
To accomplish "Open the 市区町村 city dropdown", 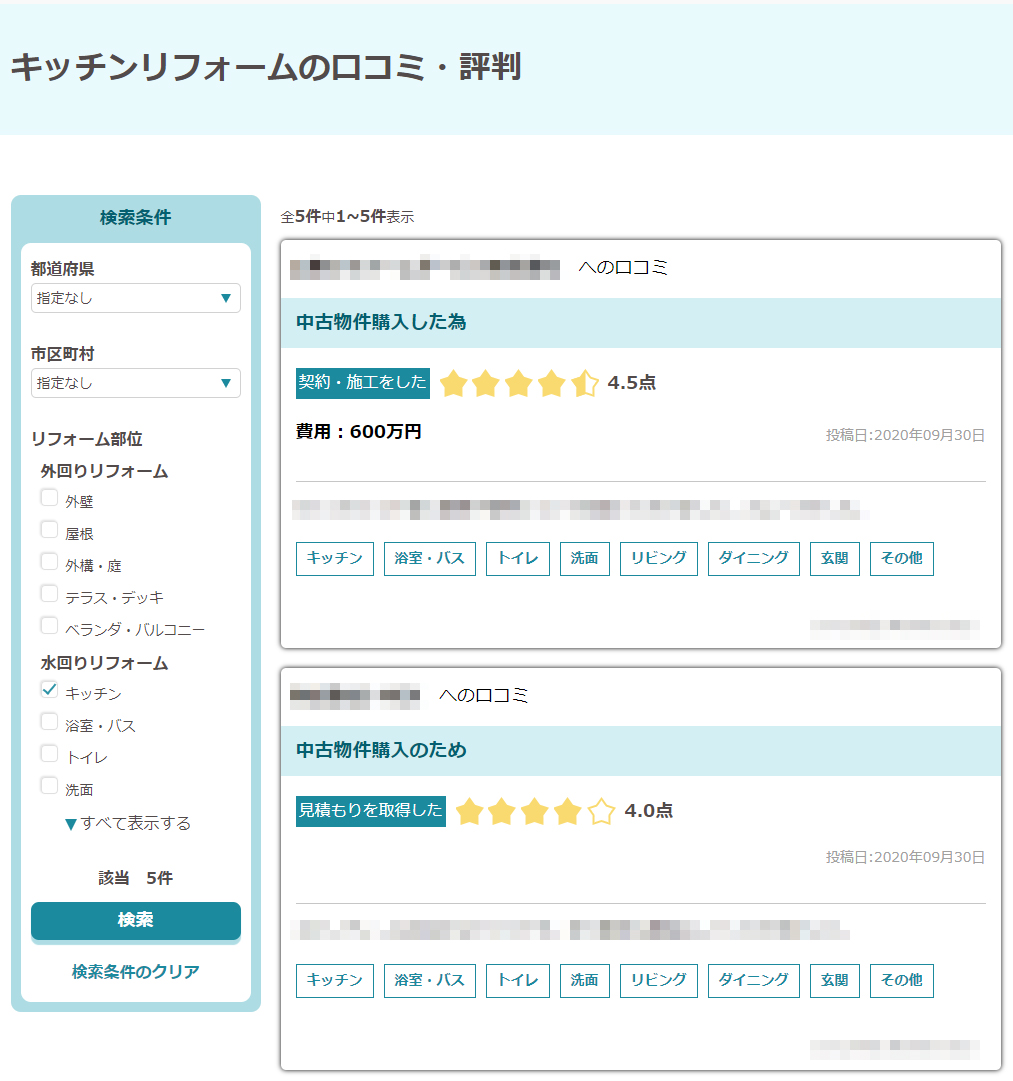I will click(x=135, y=383).
